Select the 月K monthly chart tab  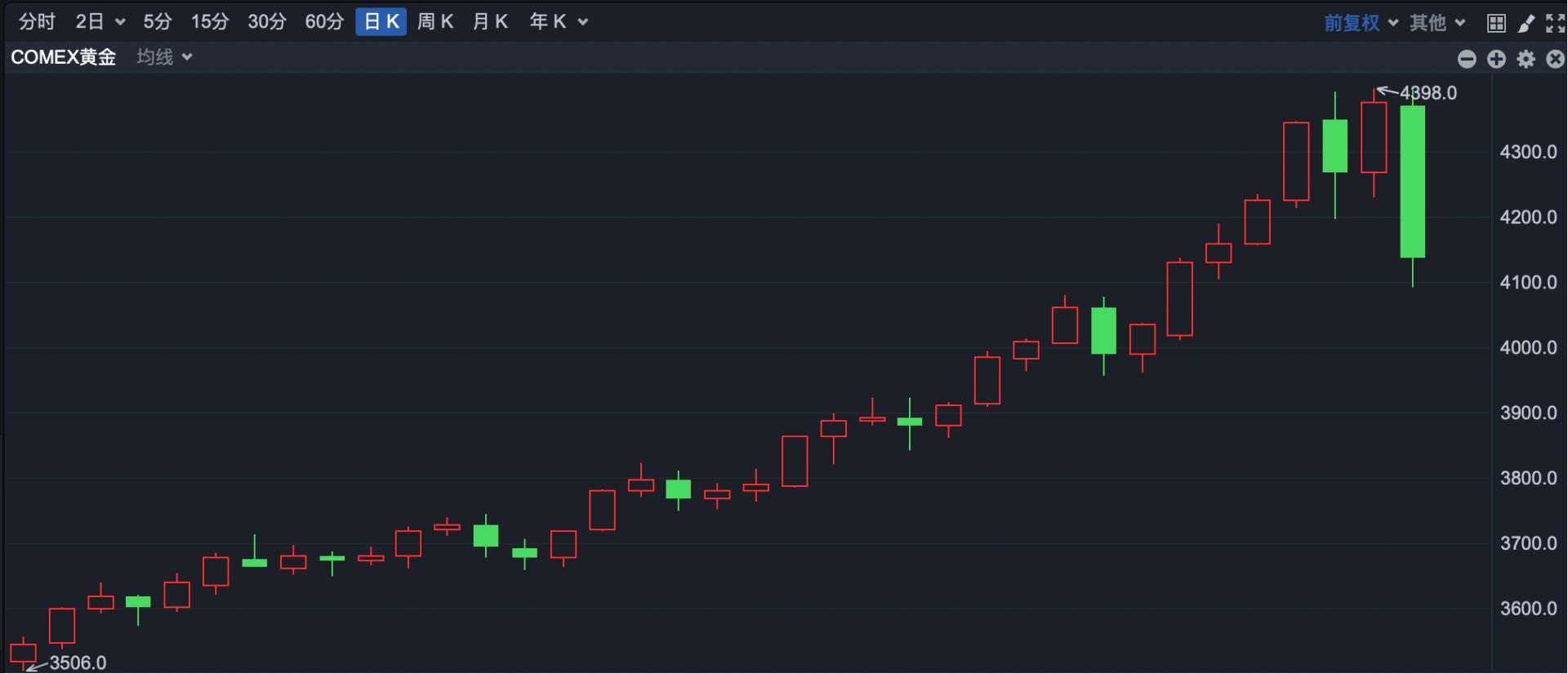click(490, 22)
